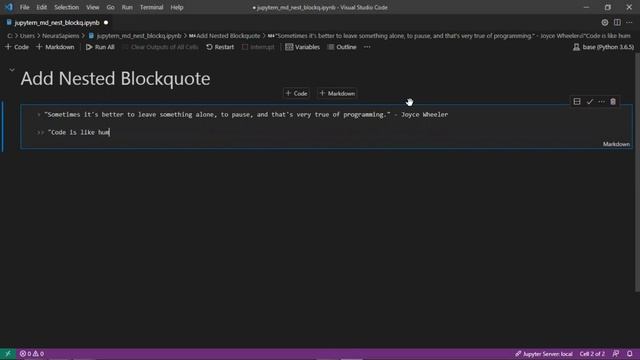Image resolution: width=640 pixels, height=360 pixels.
Task: Open the Variables panel
Action: click(x=302, y=47)
